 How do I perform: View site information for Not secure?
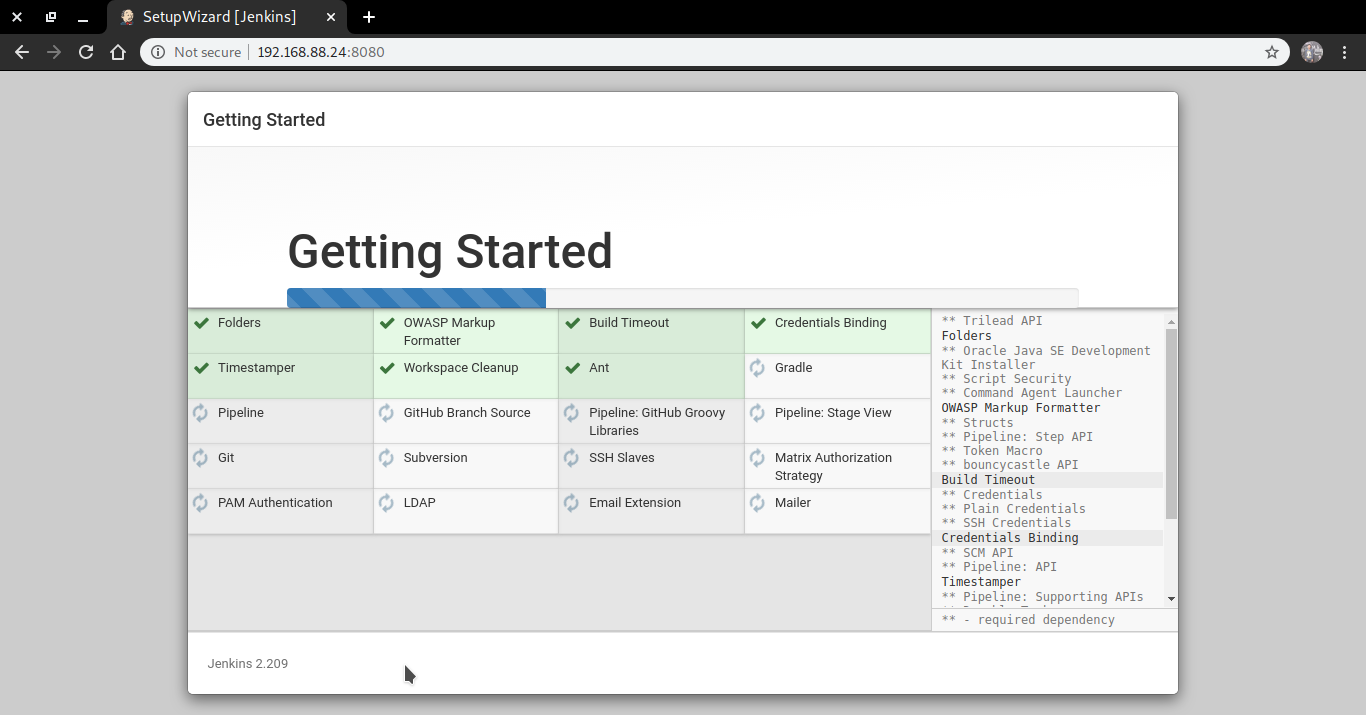(x=196, y=52)
